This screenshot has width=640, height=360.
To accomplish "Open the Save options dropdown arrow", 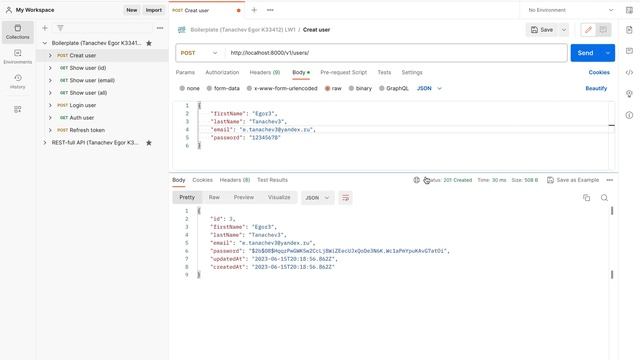I will (x=564, y=29).
